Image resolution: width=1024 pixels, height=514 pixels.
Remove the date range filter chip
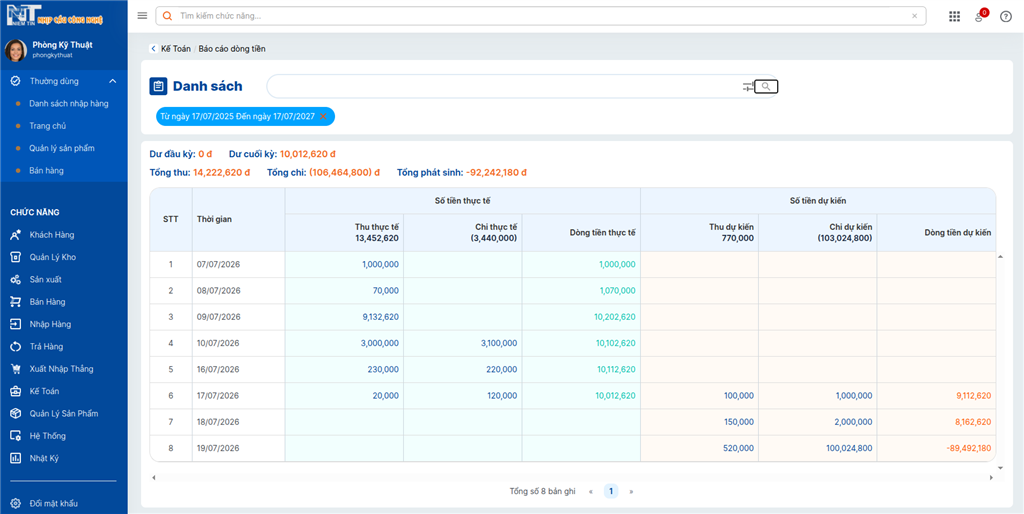coord(323,116)
